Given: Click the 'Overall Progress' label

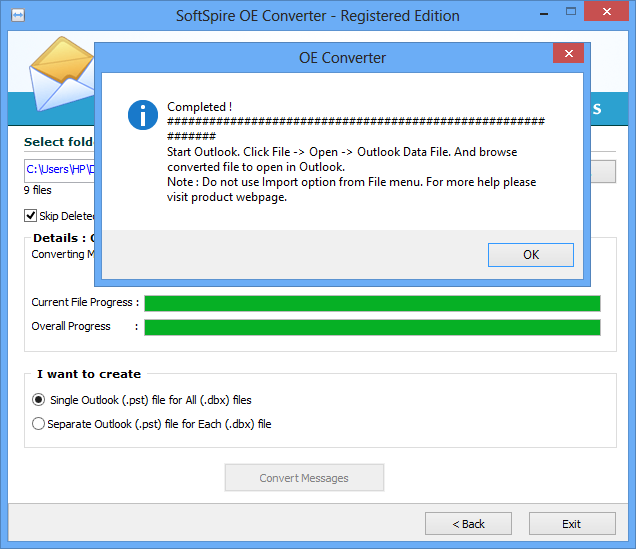Looking at the screenshot, I should (71, 326).
